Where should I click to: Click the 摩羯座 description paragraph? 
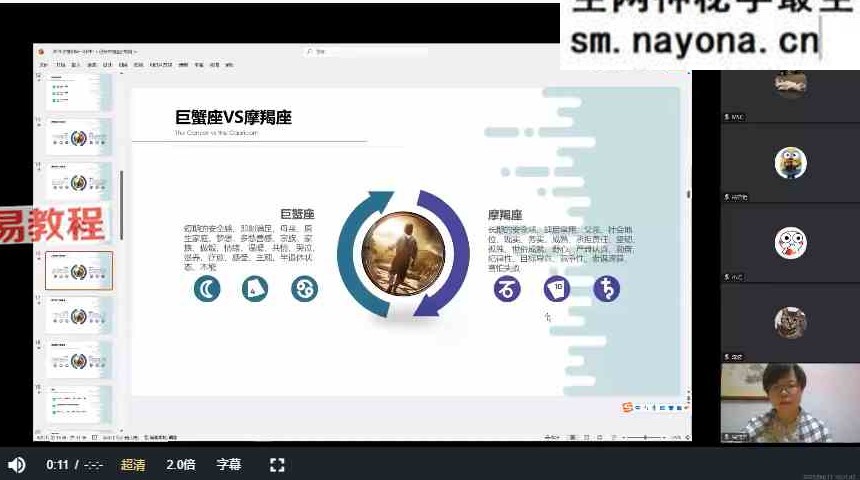(x=561, y=249)
